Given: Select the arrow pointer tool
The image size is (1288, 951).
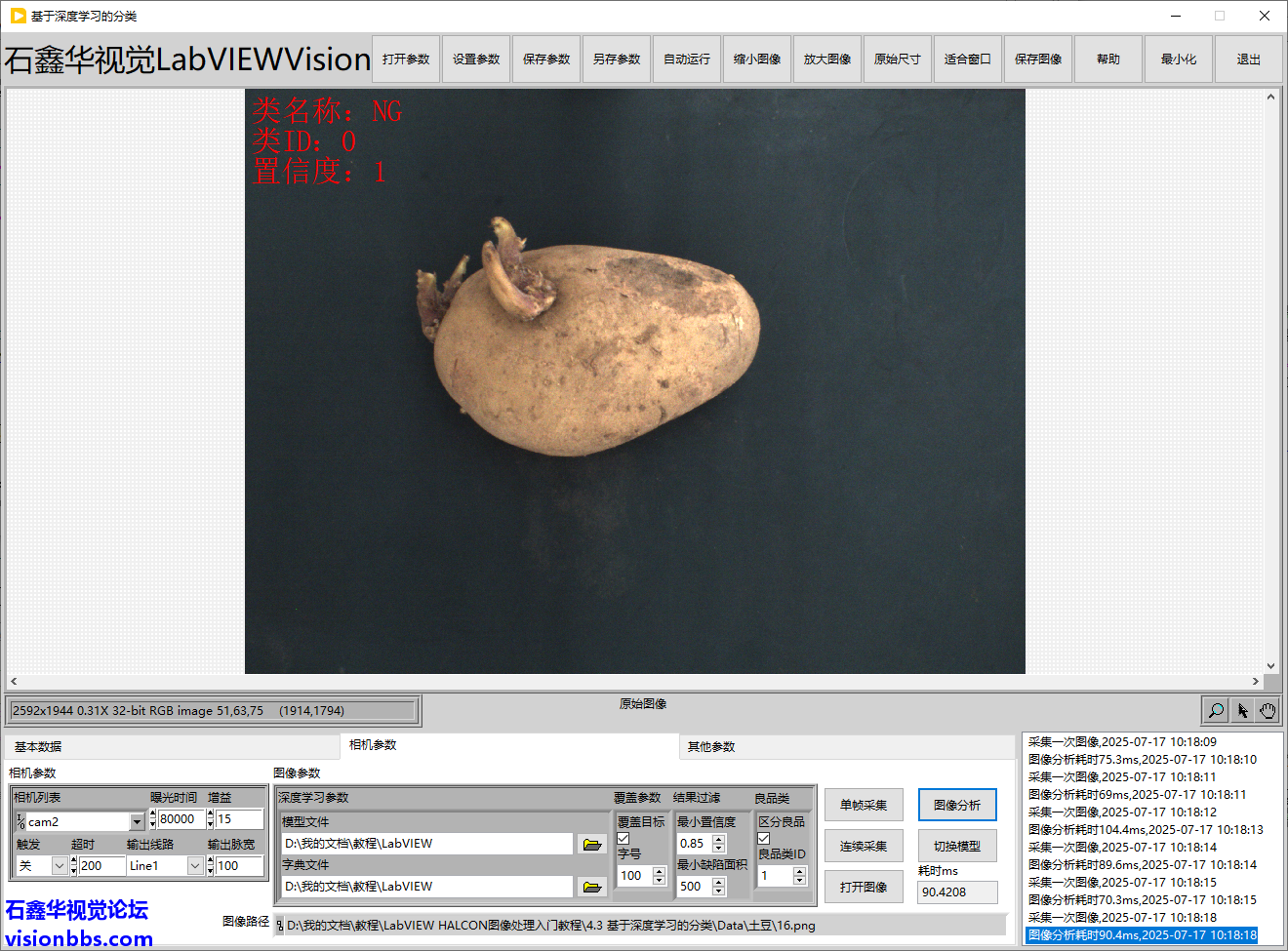Looking at the screenshot, I should point(1242,710).
